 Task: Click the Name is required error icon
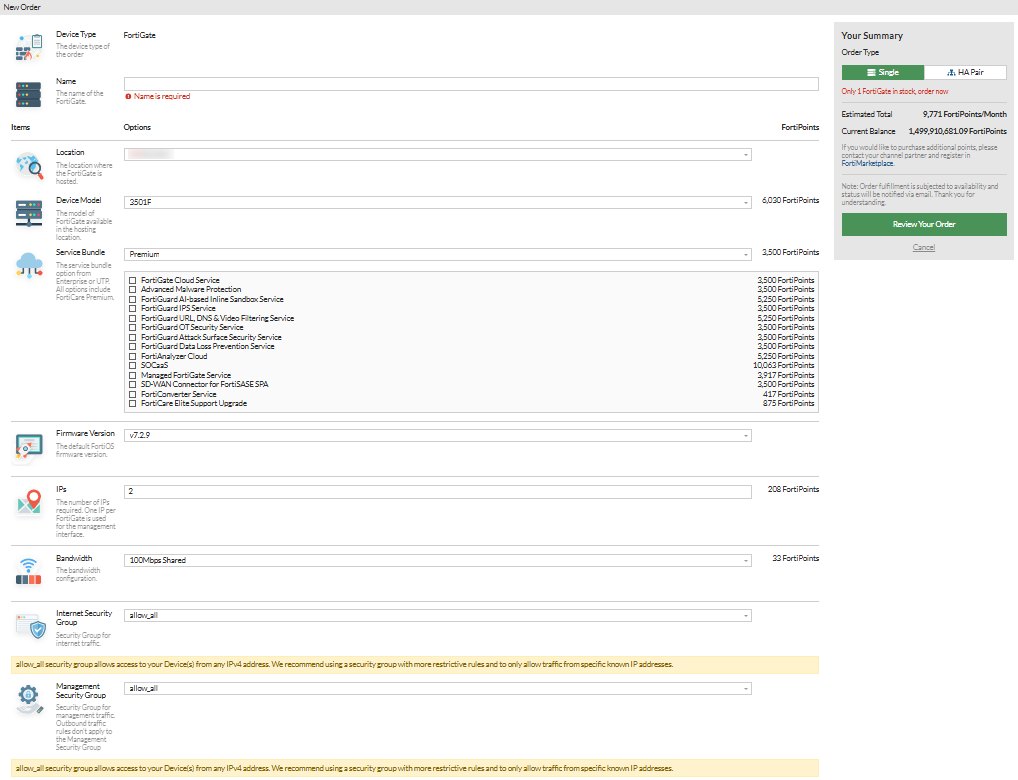click(128, 97)
